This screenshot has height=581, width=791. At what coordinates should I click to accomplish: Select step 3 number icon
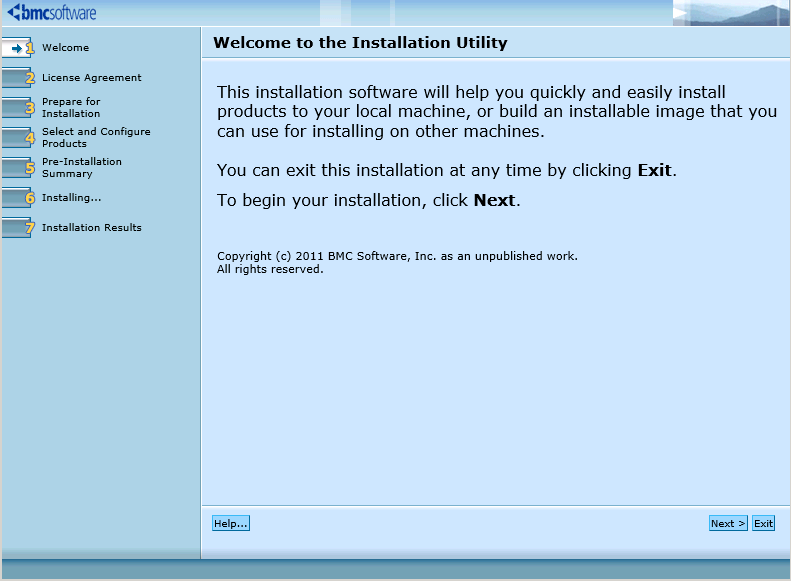(30, 107)
